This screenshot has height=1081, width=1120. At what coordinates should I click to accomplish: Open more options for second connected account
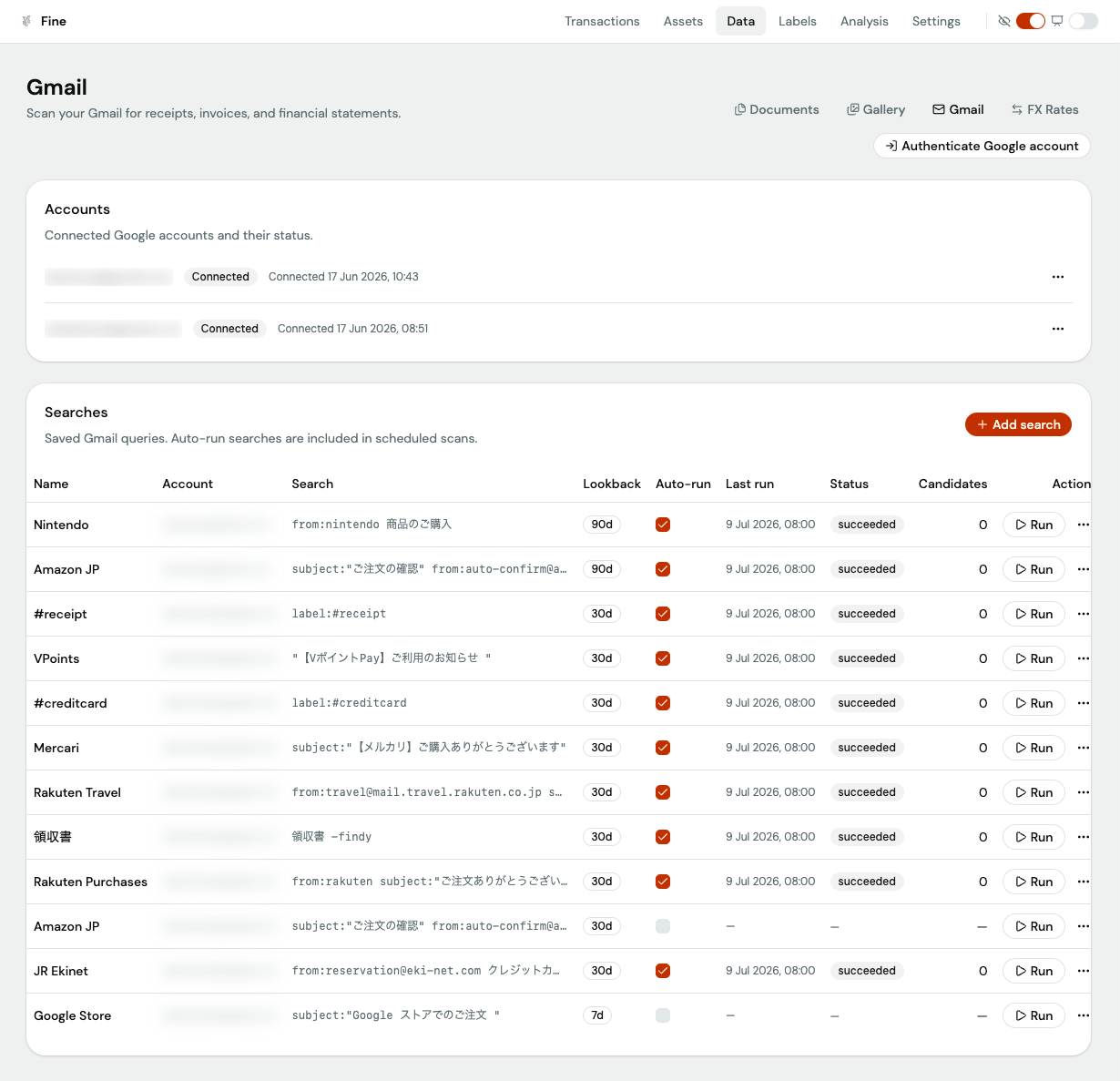[x=1058, y=329]
